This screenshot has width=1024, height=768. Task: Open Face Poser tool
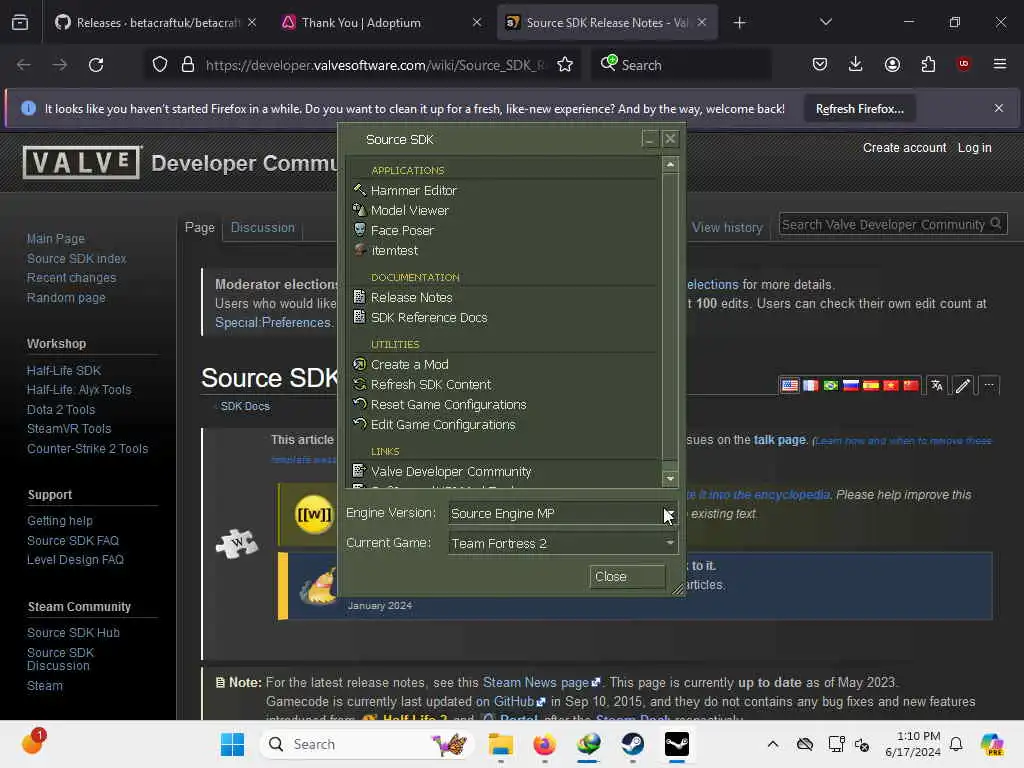(x=402, y=231)
